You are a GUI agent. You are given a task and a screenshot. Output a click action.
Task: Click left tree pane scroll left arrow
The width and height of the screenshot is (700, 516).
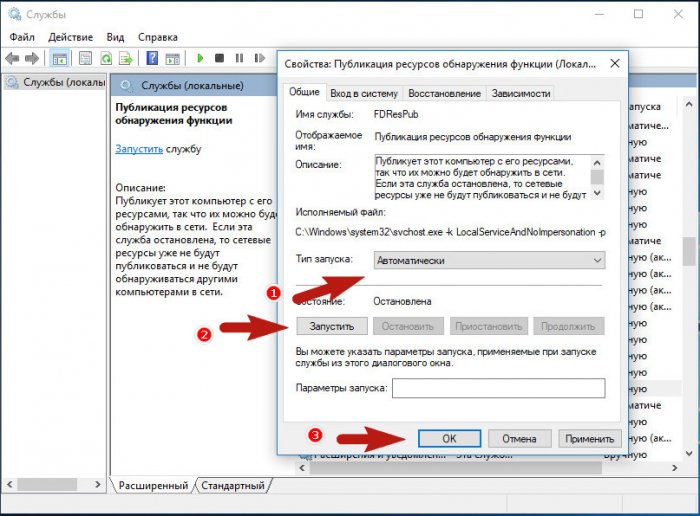(10, 484)
